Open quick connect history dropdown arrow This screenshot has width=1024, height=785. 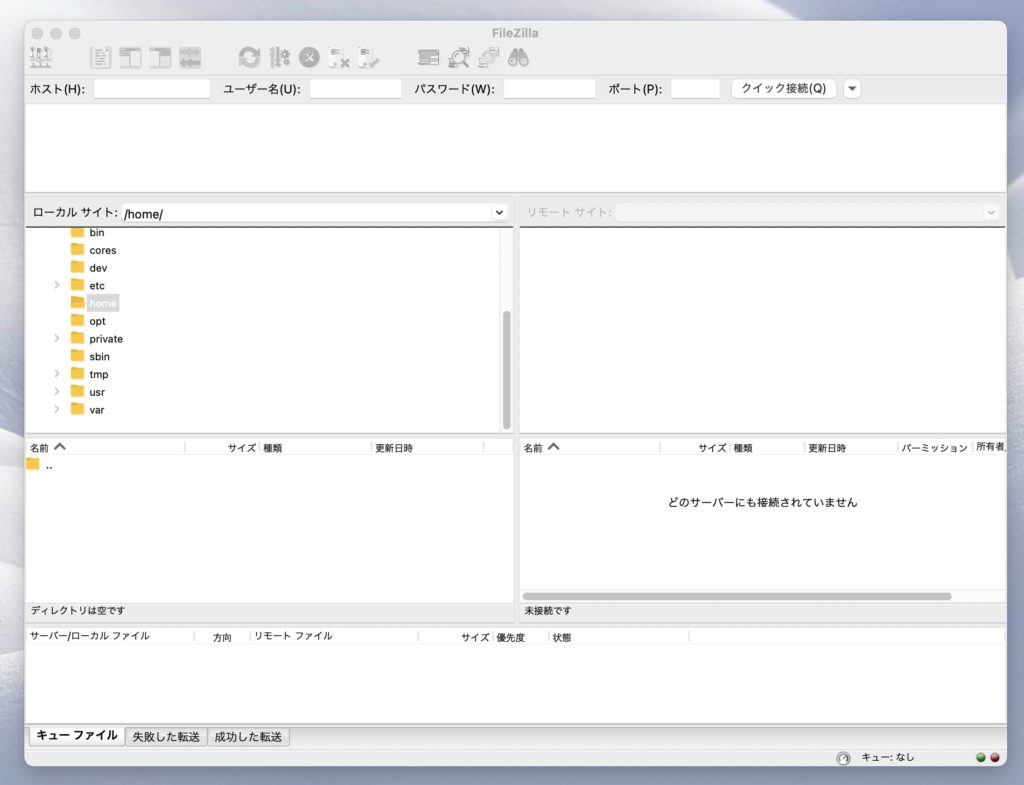pyautogui.click(x=852, y=89)
